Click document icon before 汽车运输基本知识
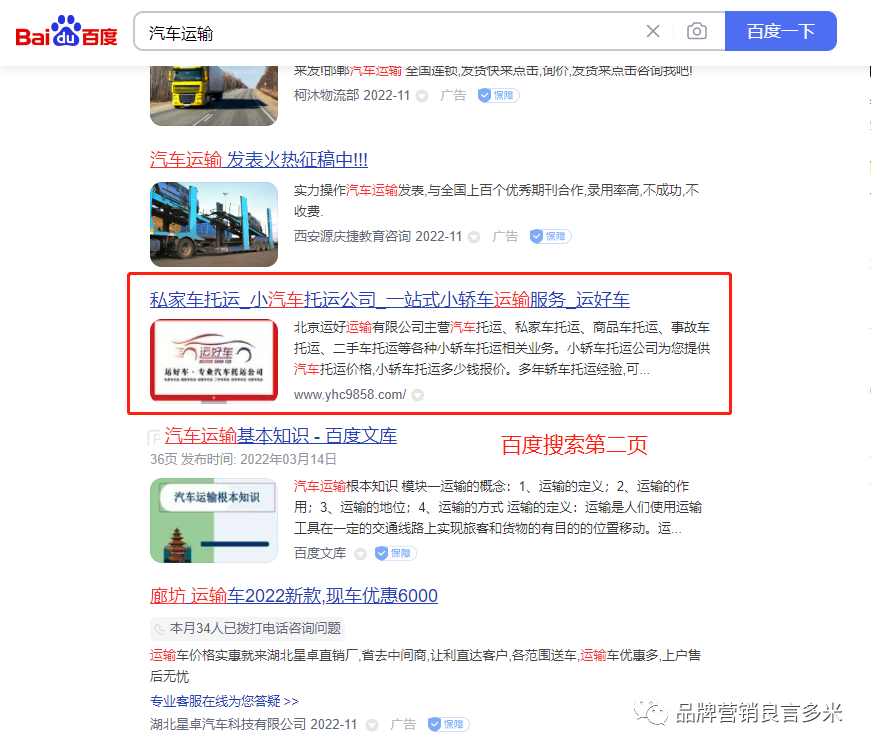Viewport: 871px width, 751px height. click(154, 438)
